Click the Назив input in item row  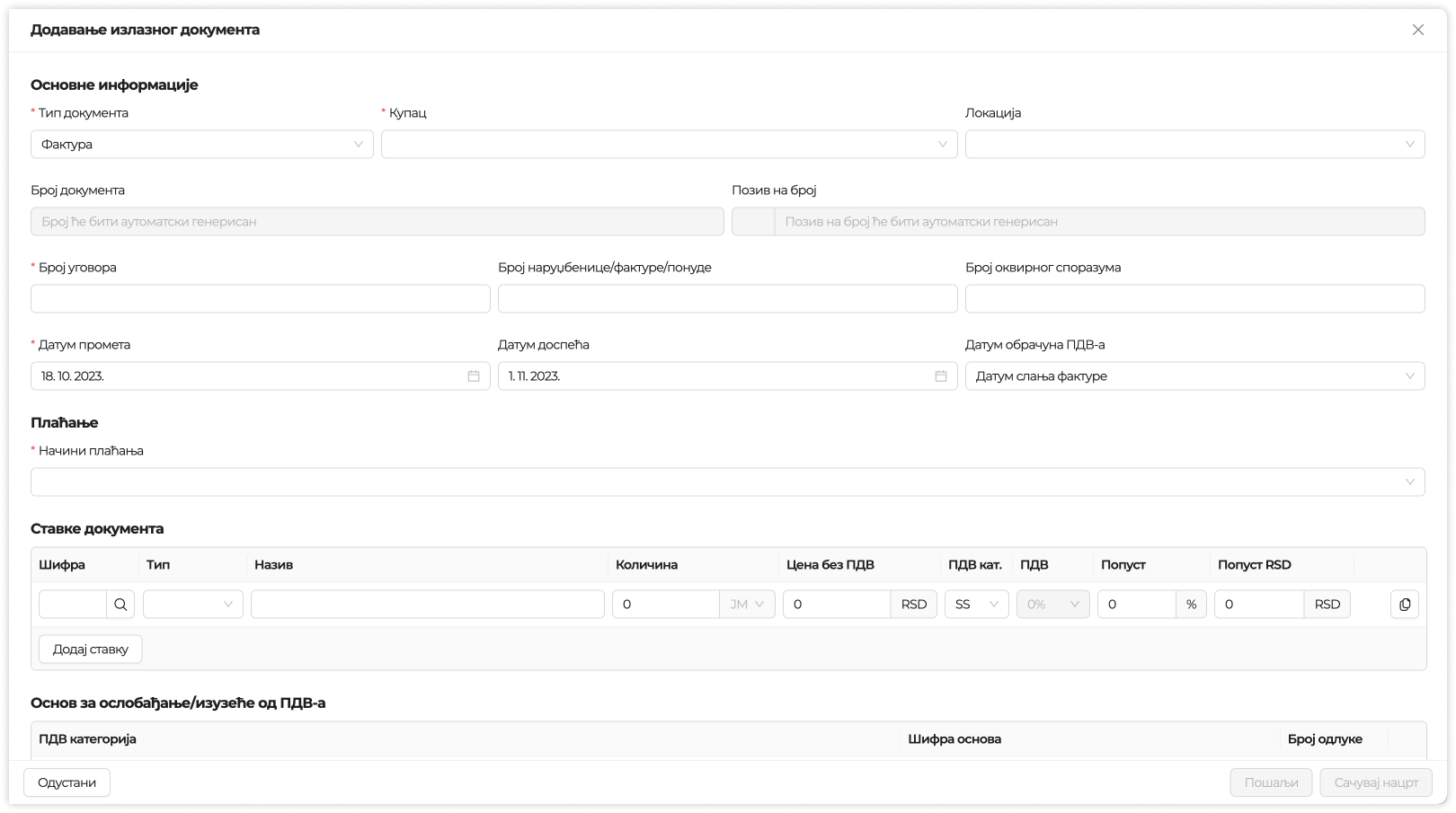pos(428,605)
